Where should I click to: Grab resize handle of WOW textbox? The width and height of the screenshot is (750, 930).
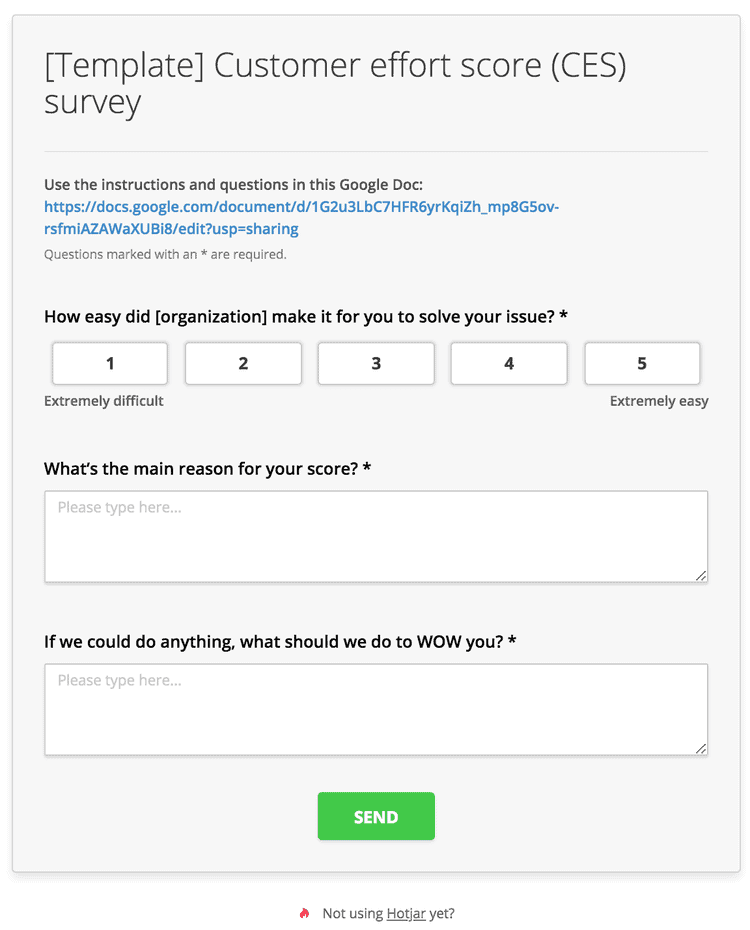[701, 749]
